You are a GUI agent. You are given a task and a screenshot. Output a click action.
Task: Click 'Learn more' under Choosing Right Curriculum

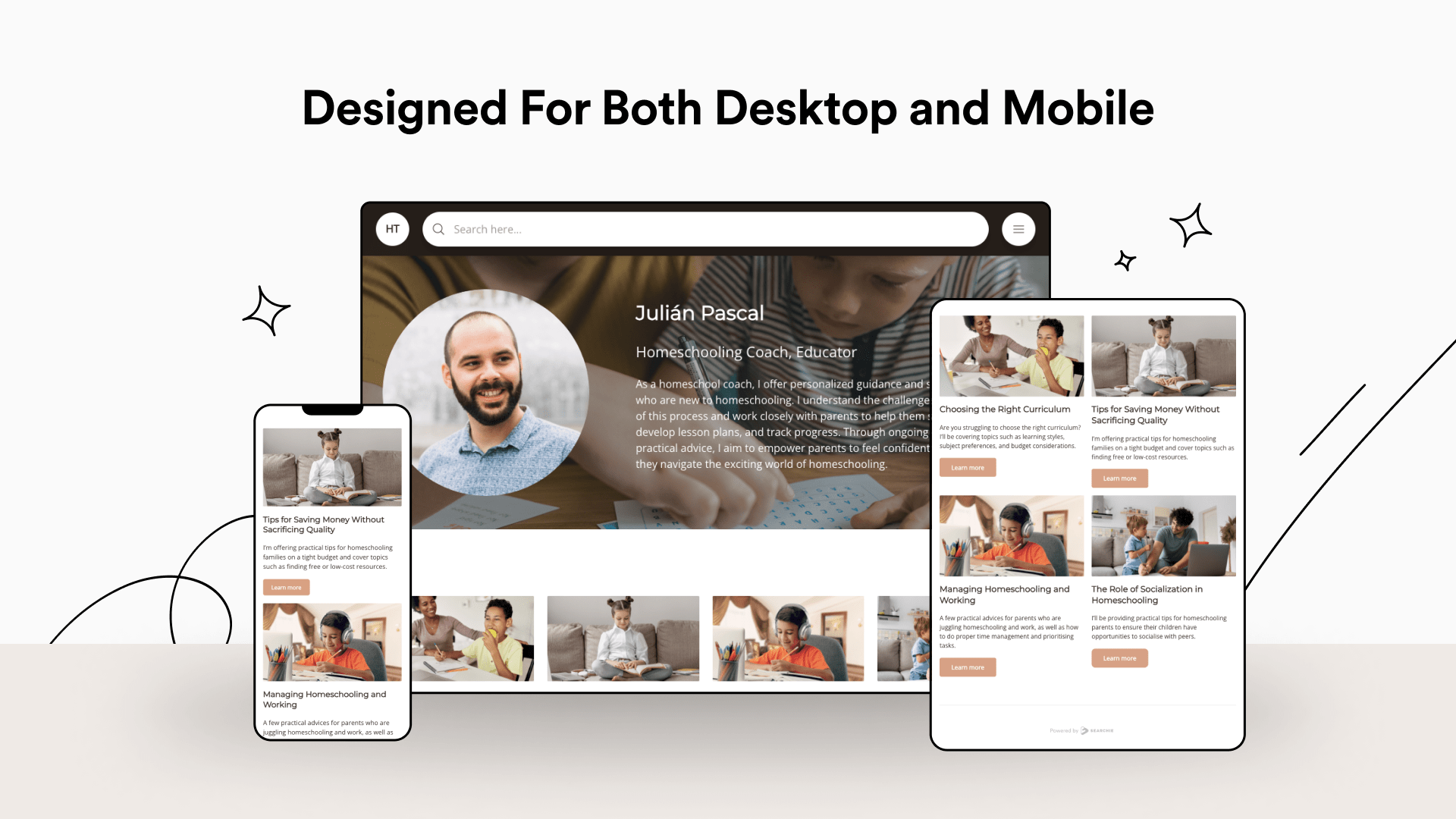(966, 466)
